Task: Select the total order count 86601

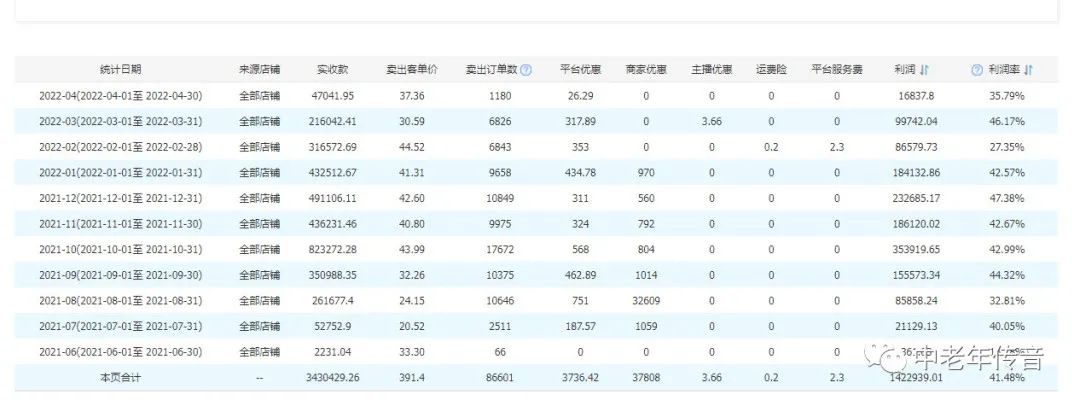Action: [499, 377]
